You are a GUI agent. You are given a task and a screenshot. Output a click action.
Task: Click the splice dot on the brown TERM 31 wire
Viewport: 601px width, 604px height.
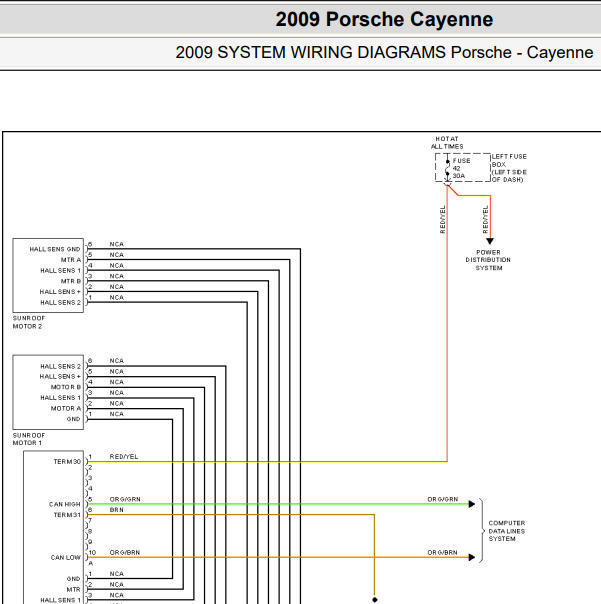374,600
